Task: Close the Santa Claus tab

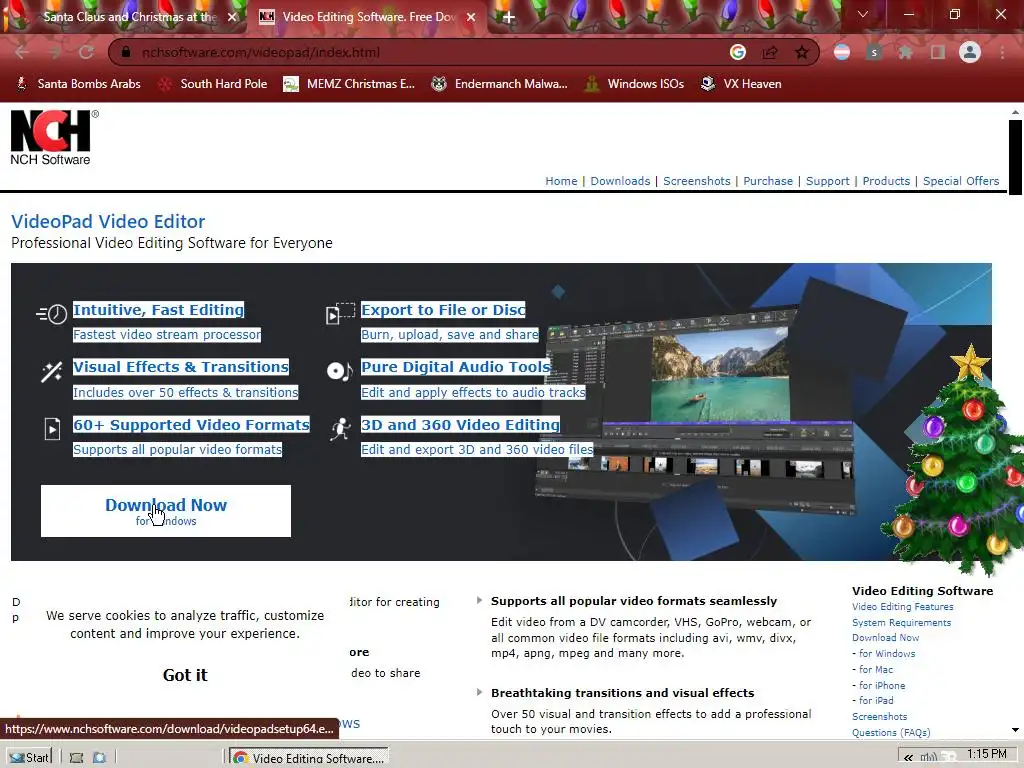Action: (232, 17)
